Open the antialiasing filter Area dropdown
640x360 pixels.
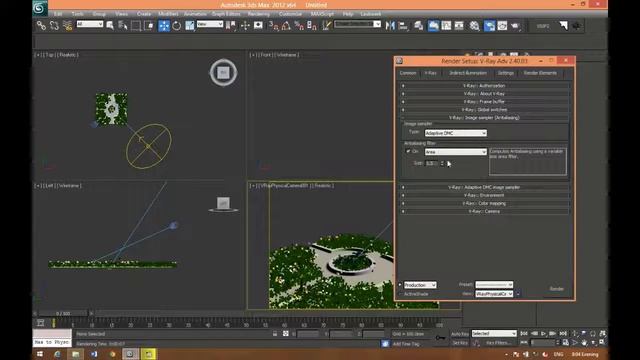coord(456,152)
